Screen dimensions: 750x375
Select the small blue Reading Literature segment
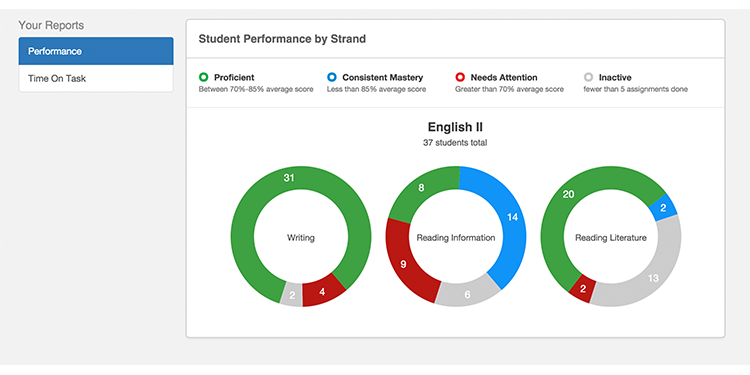tap(663, 208)
